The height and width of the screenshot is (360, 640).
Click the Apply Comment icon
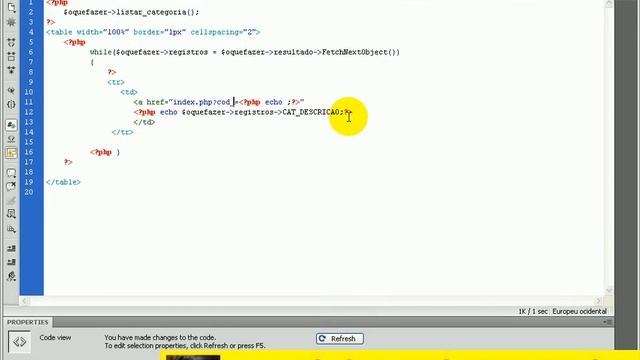(11, 173)
